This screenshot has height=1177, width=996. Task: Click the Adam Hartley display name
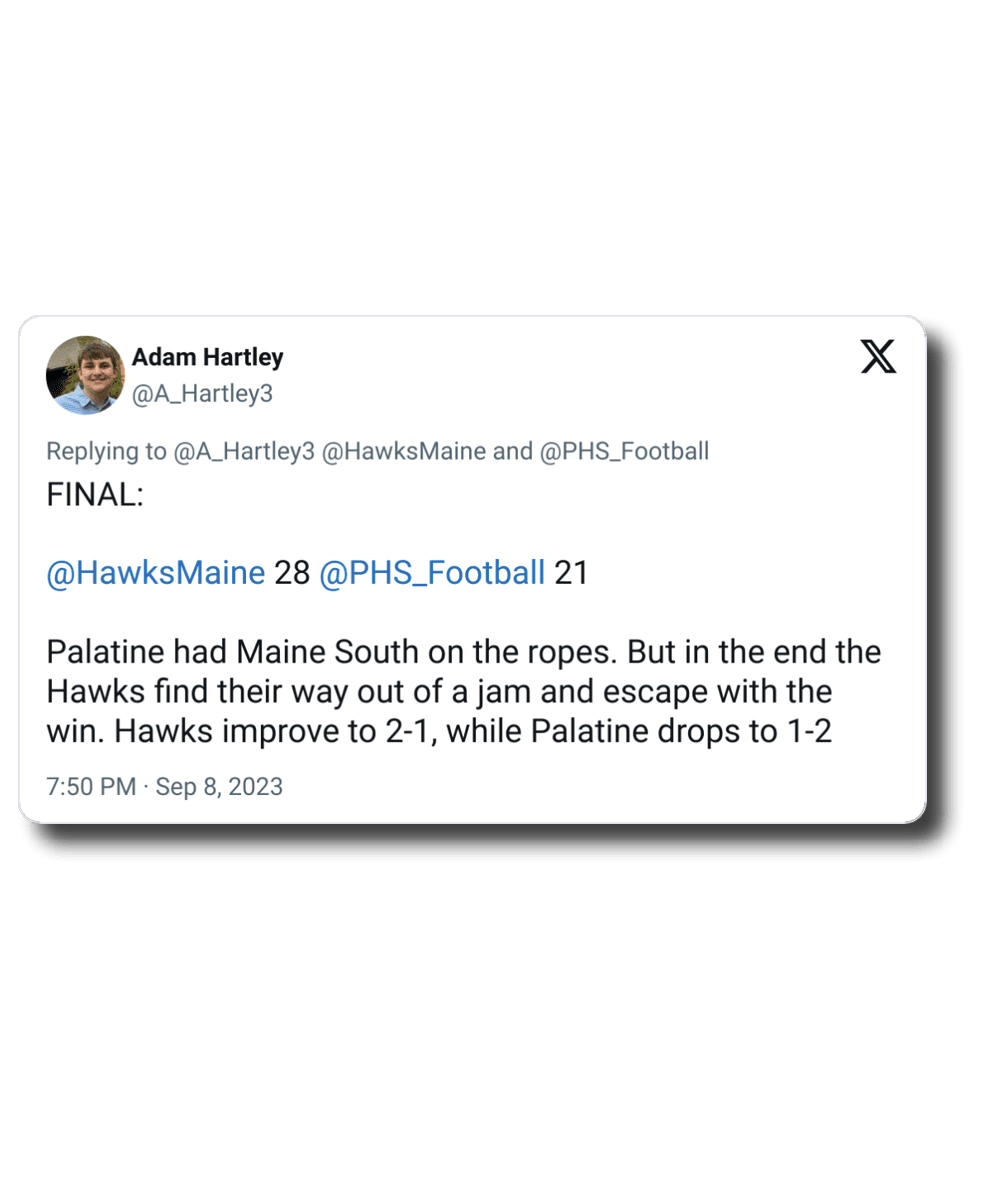(x=208, y=357)
